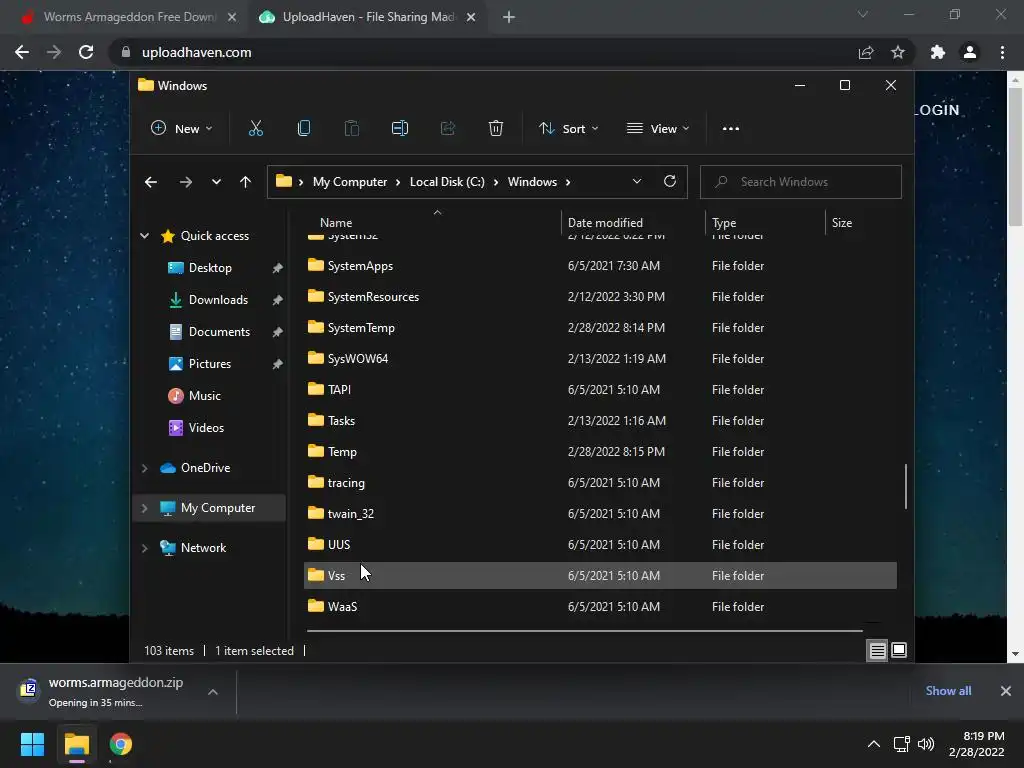The width and height of the screenshot is (1024, 768).
Task: Open the New item dropdown
Action: click(182, 129)
